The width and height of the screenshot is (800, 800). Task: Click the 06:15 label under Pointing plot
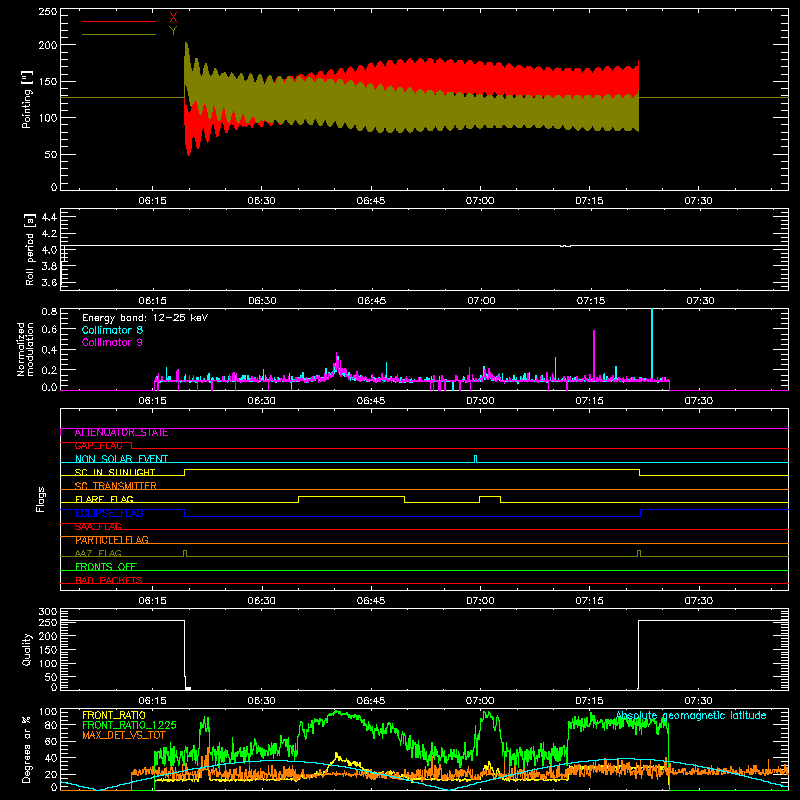point(153,201)
